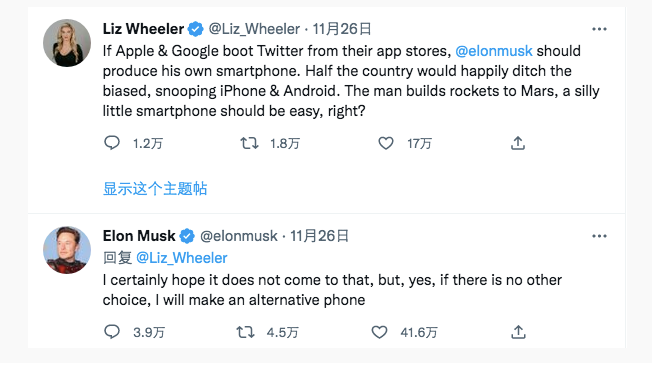The image size is (652, 365).
Task: View Liz Wheeler's profile picture
Action: point(67,43)
